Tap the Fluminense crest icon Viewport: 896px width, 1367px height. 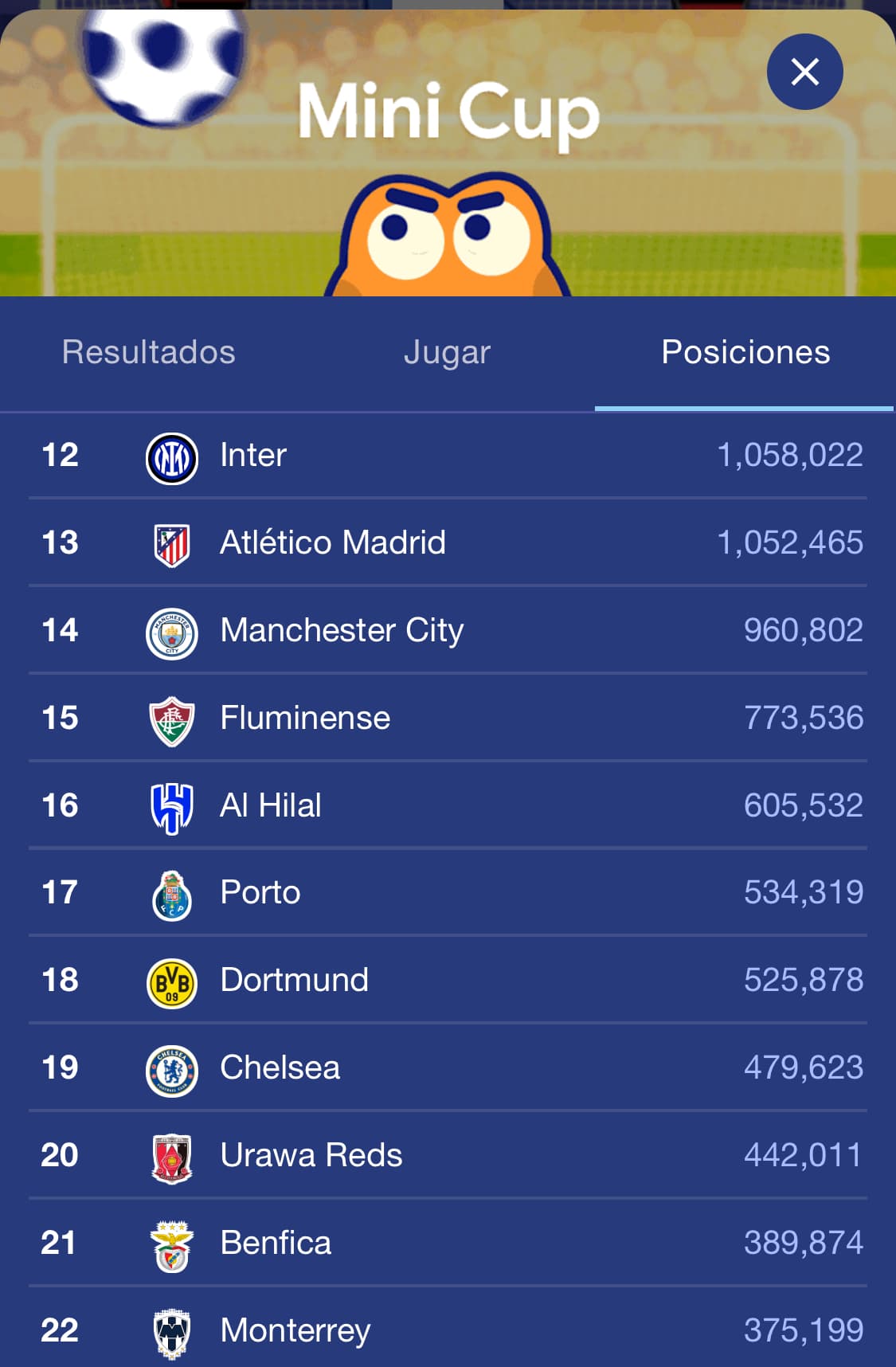tap(172, 721)
